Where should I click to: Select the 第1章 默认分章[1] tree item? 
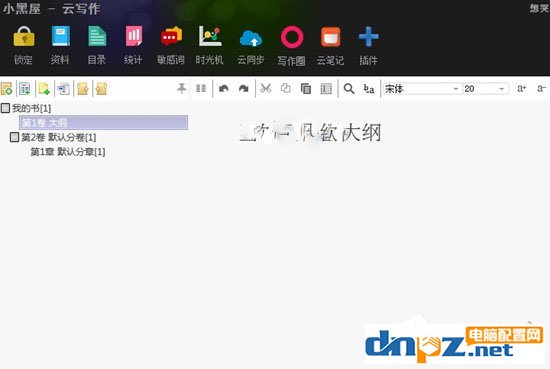[x=68, y=152]
